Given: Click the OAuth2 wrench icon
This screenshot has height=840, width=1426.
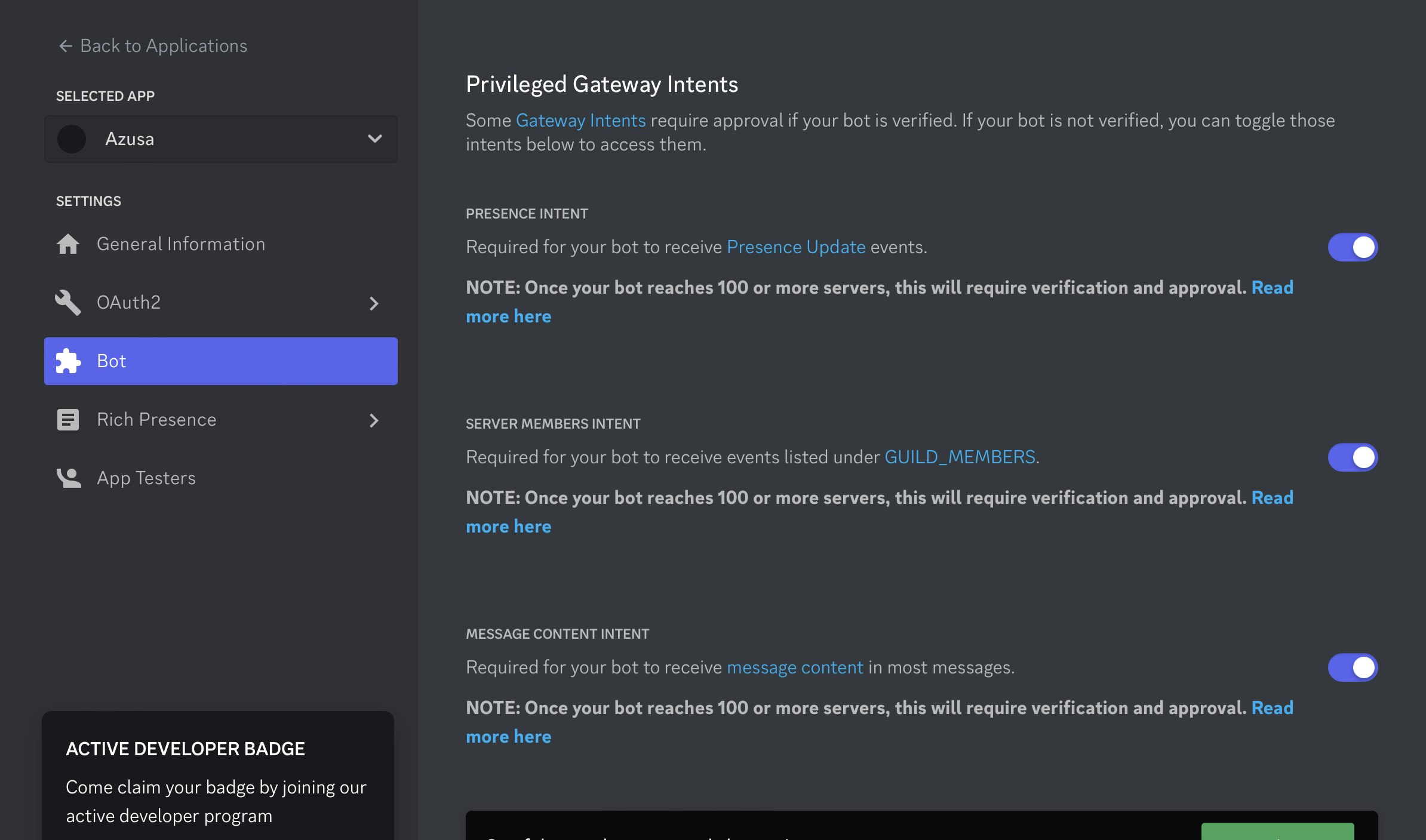Looking at the screenshot, I should 67,303.
